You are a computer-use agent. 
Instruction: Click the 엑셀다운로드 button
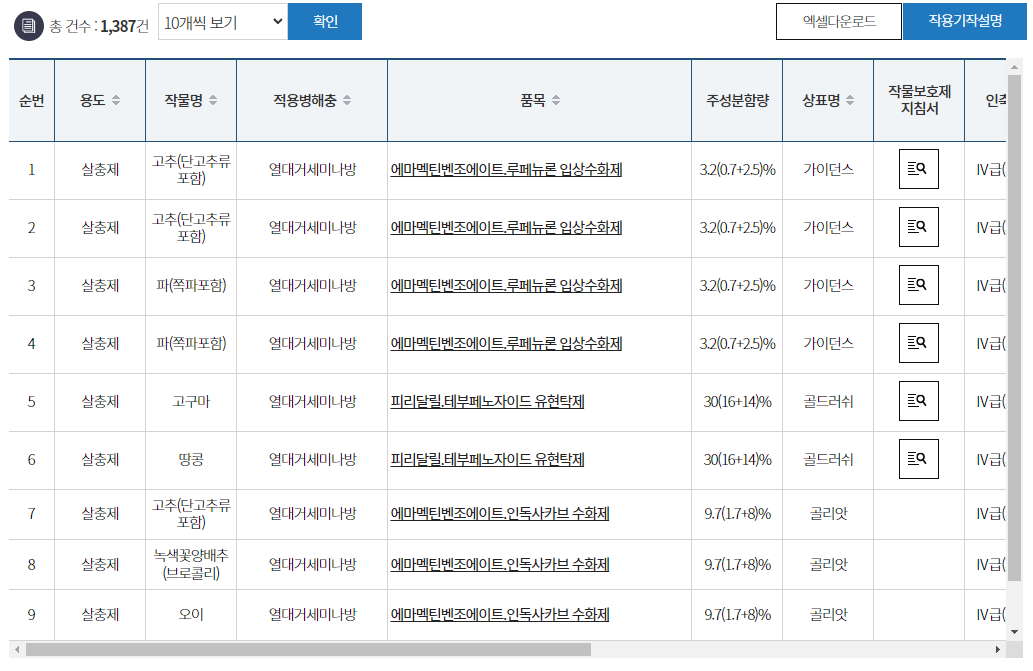(x=839, y=22)
